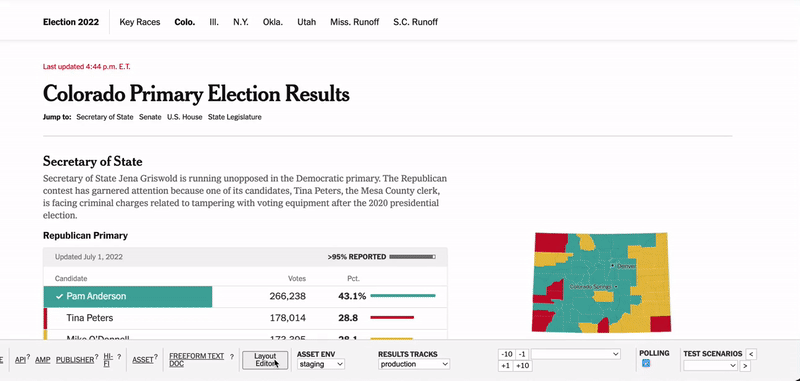Select the Key Races nav tab
The image size is (800, 381).
pyautogui.click(x=140, y=22)
